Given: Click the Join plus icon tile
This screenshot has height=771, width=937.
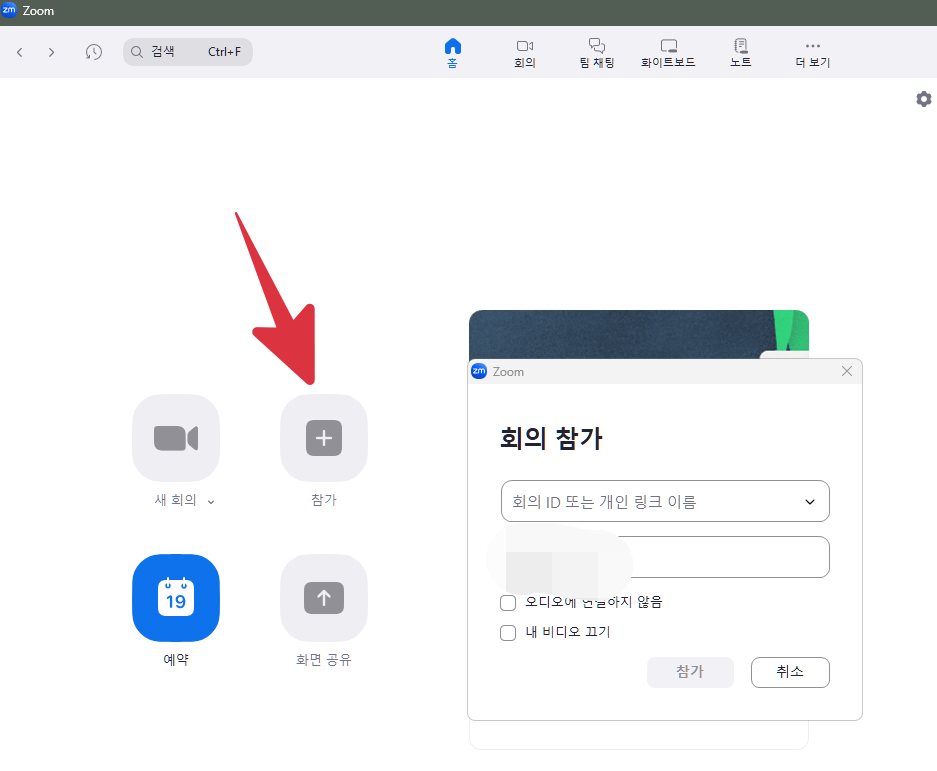Looking at the screenshot, I should 323,438.
